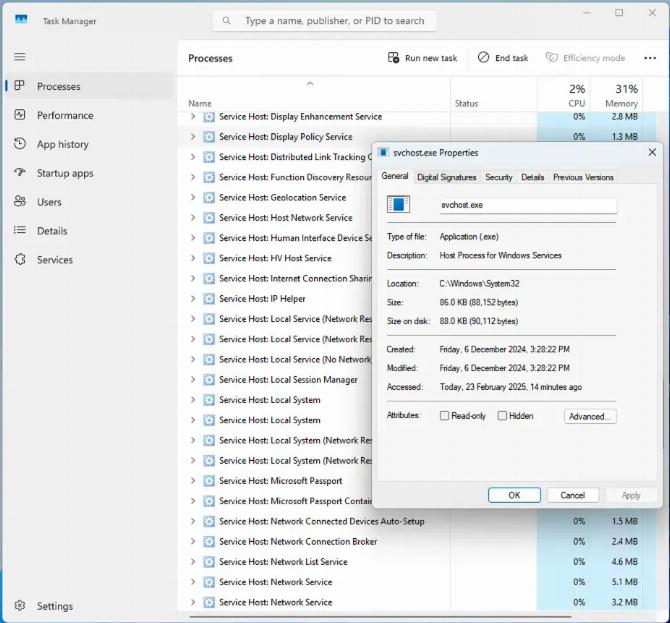
Task: Click the svchost.exe filename field
Action: point(528,205)
